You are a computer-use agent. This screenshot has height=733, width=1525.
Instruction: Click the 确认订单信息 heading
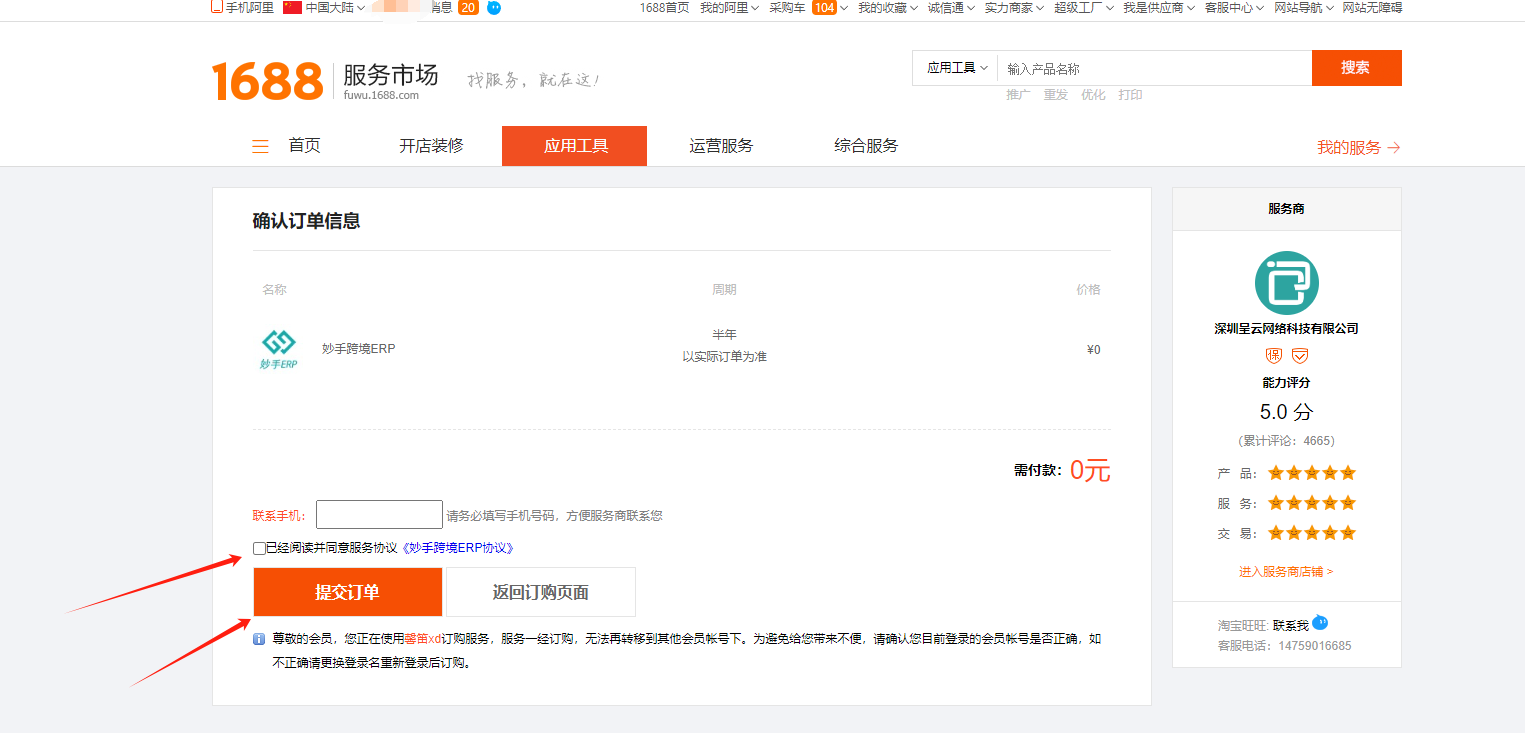click(306, 221)
